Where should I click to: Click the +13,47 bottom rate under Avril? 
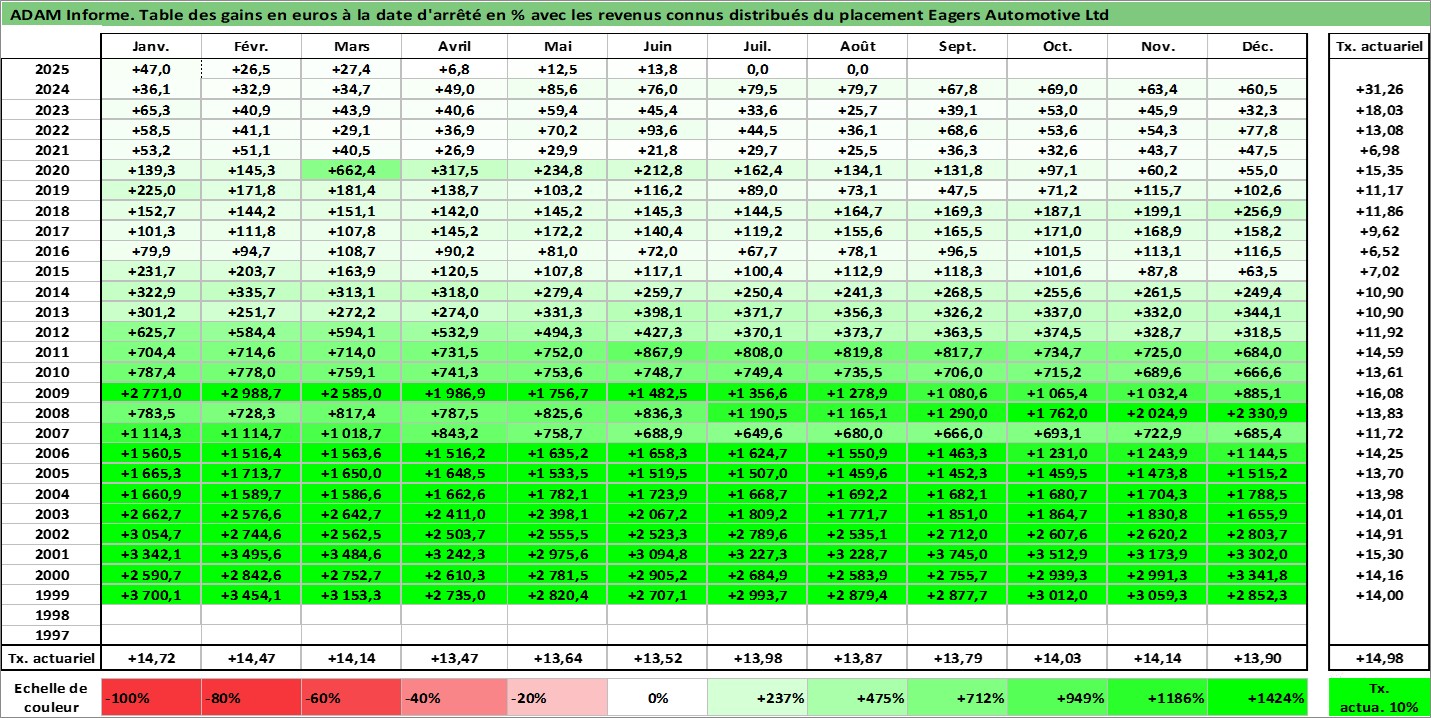pos(454,658)
